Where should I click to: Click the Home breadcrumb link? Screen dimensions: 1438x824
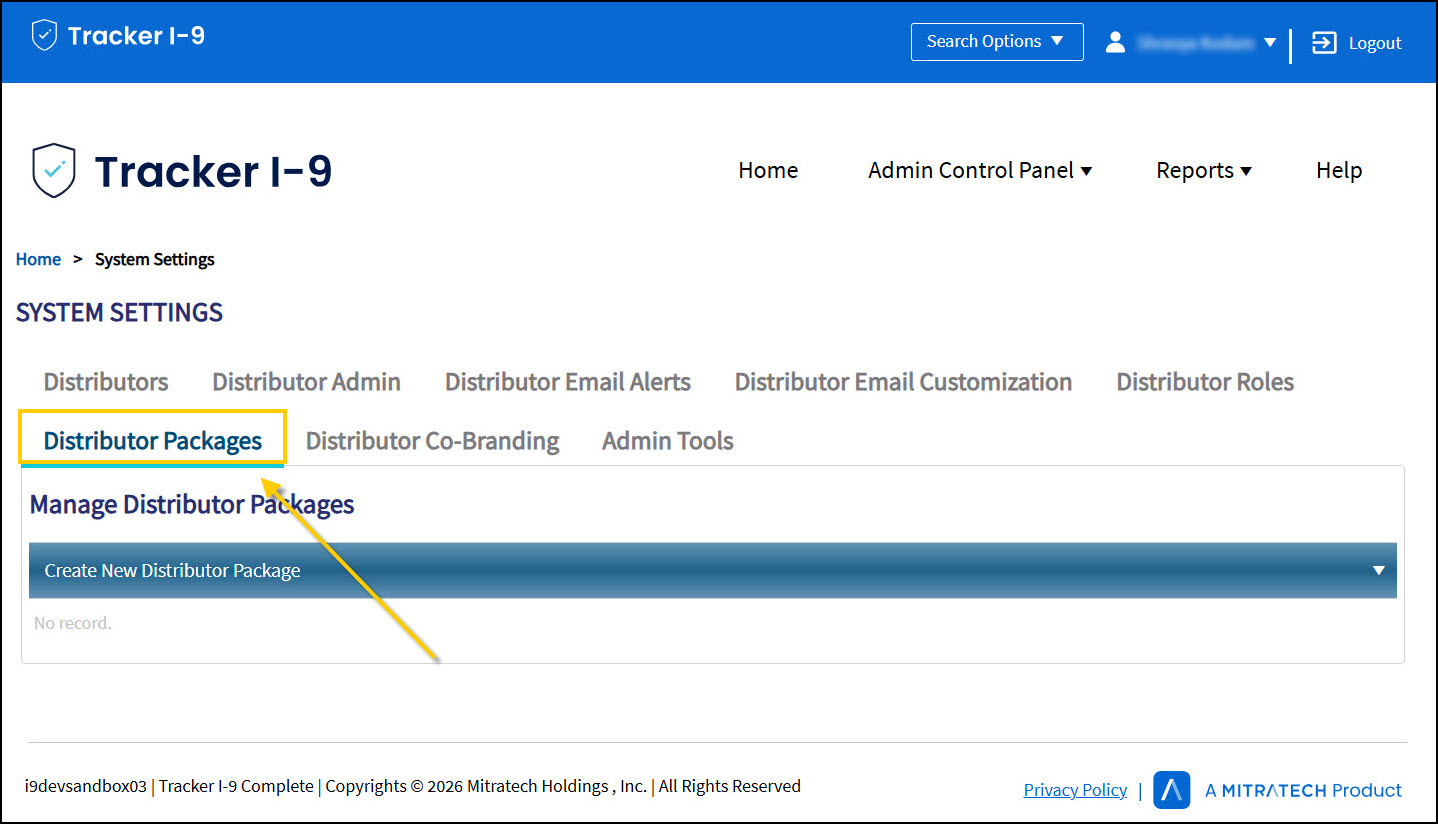38,260
